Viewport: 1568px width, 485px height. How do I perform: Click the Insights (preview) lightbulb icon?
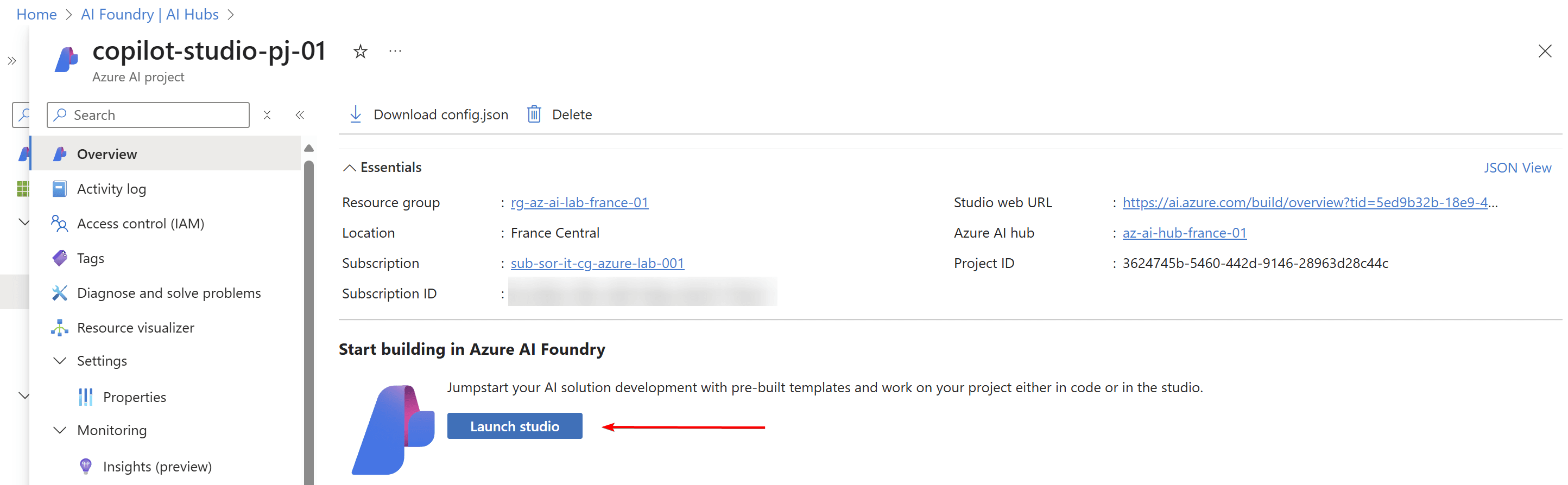point(86,466)
